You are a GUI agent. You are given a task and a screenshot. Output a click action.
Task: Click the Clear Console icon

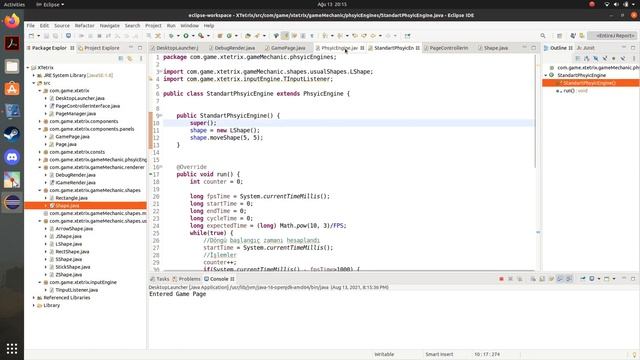coord(533,279)
